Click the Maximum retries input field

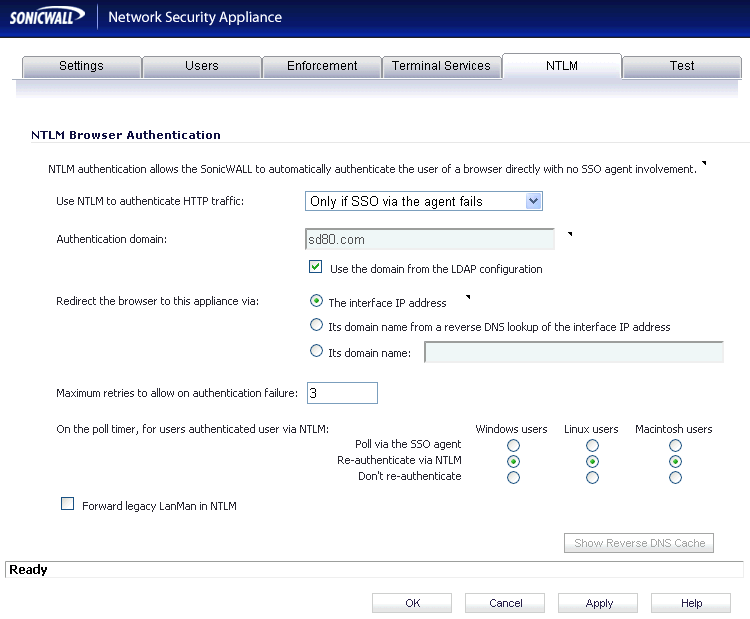tap(341, 393)
